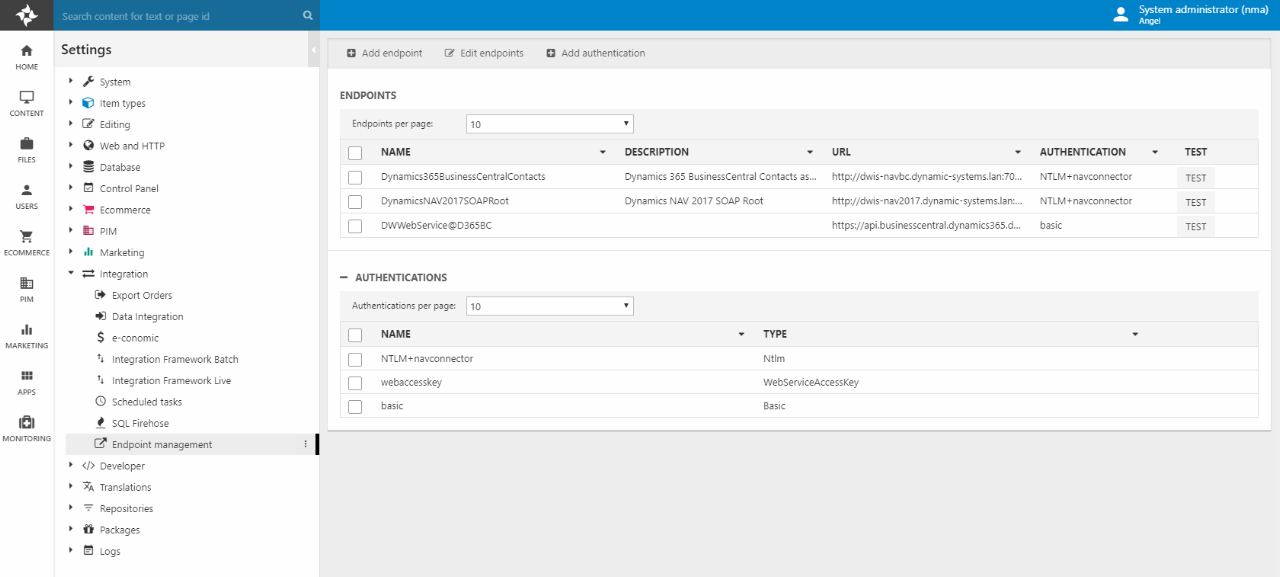Tick the checkbox for webaccesskey authentication

click(x=355, y=383)
